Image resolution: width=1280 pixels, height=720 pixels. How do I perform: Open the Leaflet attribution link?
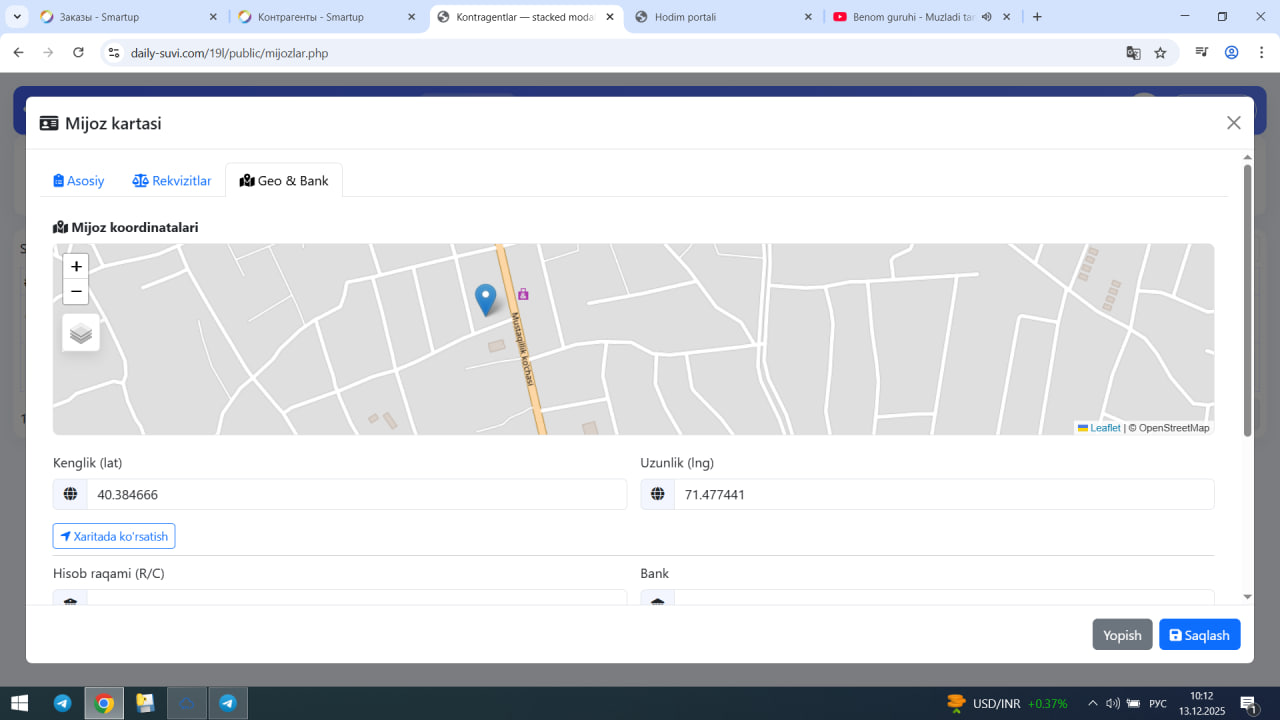pos(1104,428)
